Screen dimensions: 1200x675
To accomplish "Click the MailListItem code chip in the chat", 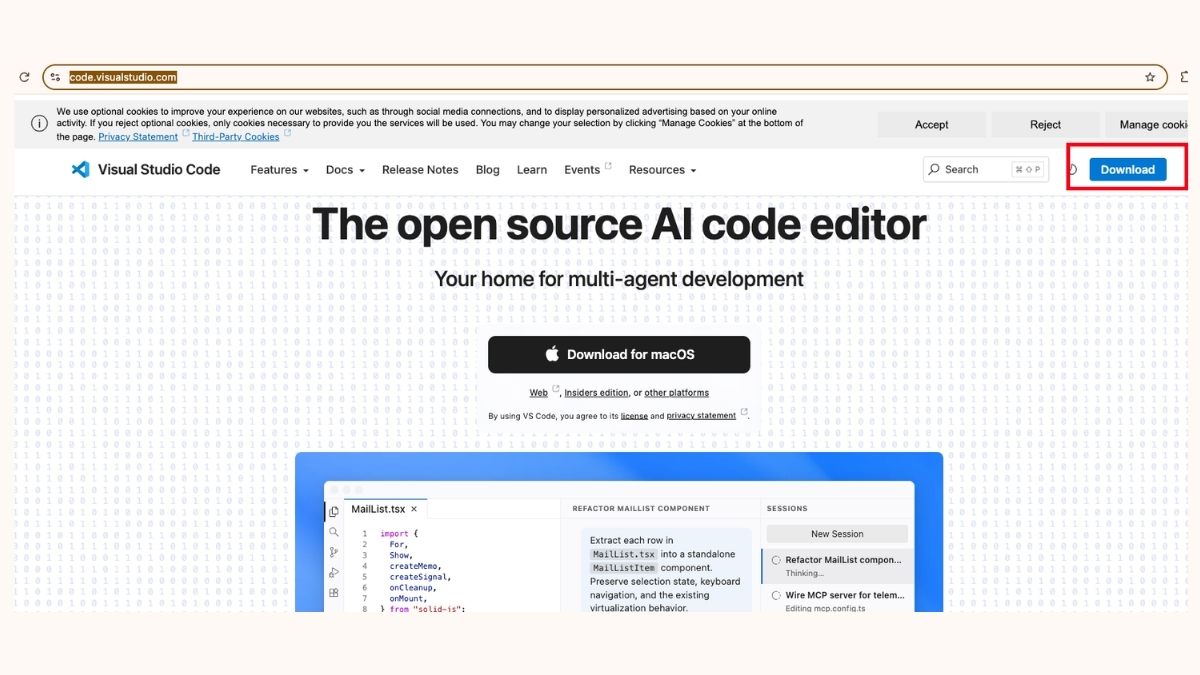I will [x=622, y=568].
